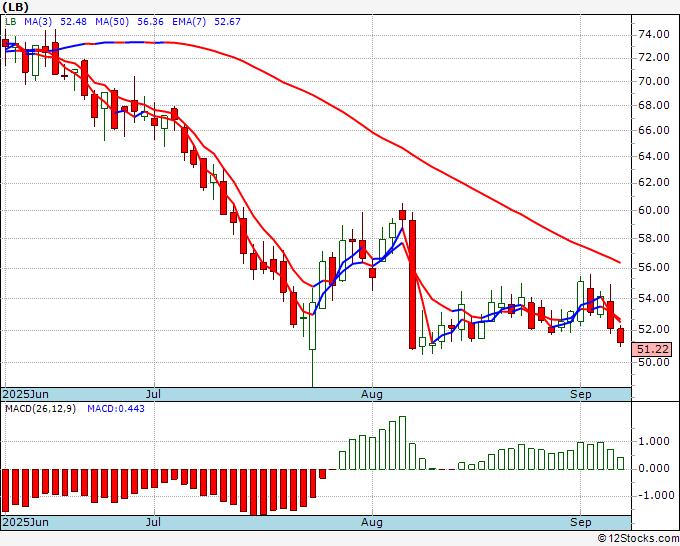Click the Jul label on MACD axis
The width and height of the screenshot is (680, 546).
(154, 522)
